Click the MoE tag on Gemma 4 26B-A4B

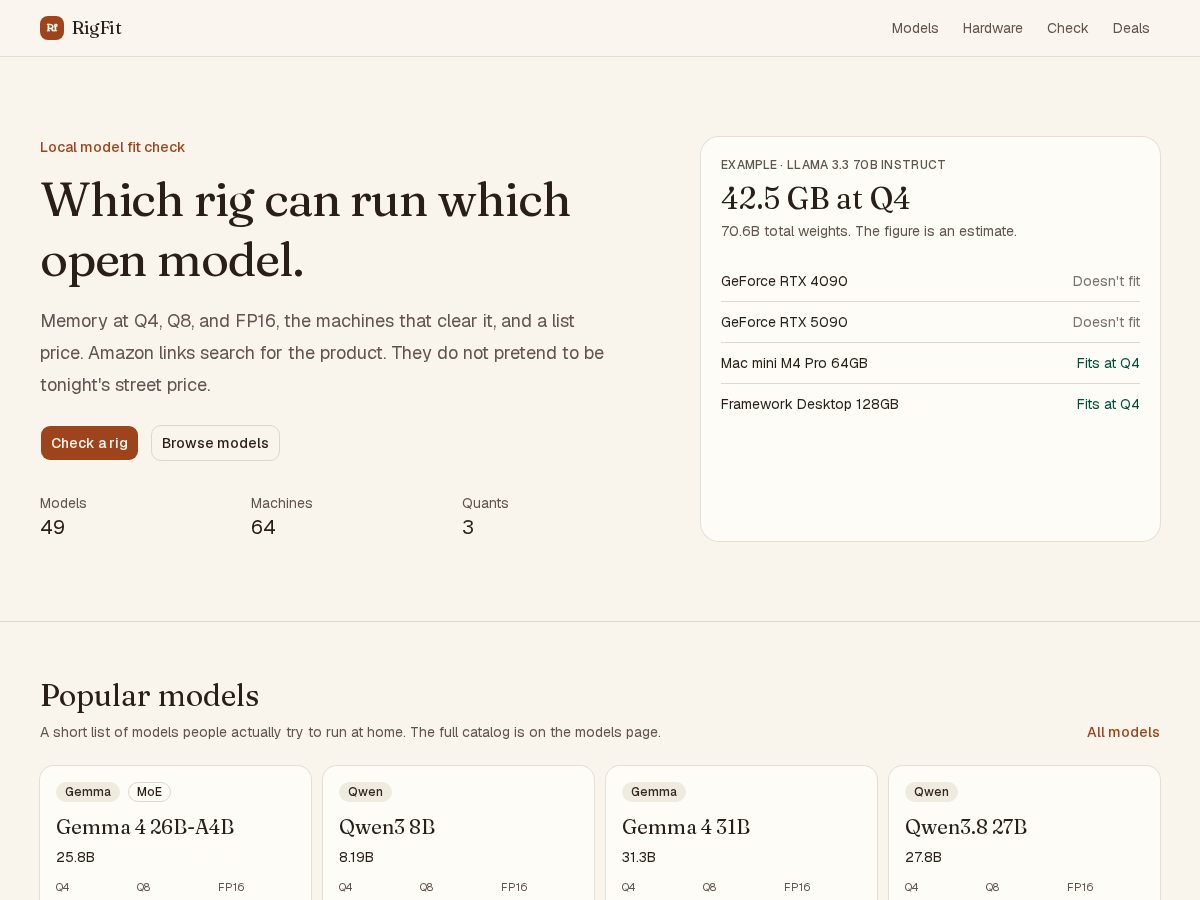tap(149, 792)
